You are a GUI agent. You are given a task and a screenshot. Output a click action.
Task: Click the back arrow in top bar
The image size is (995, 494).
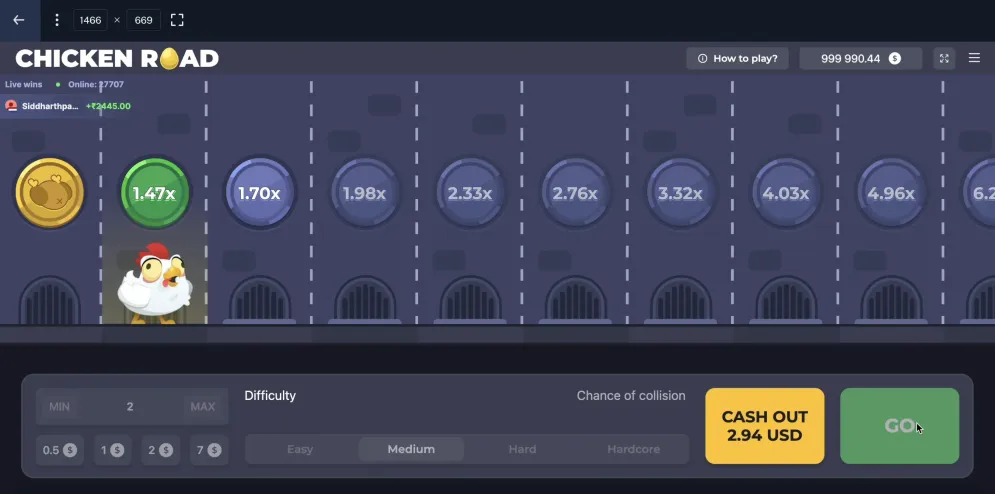[x=18, y=20]
